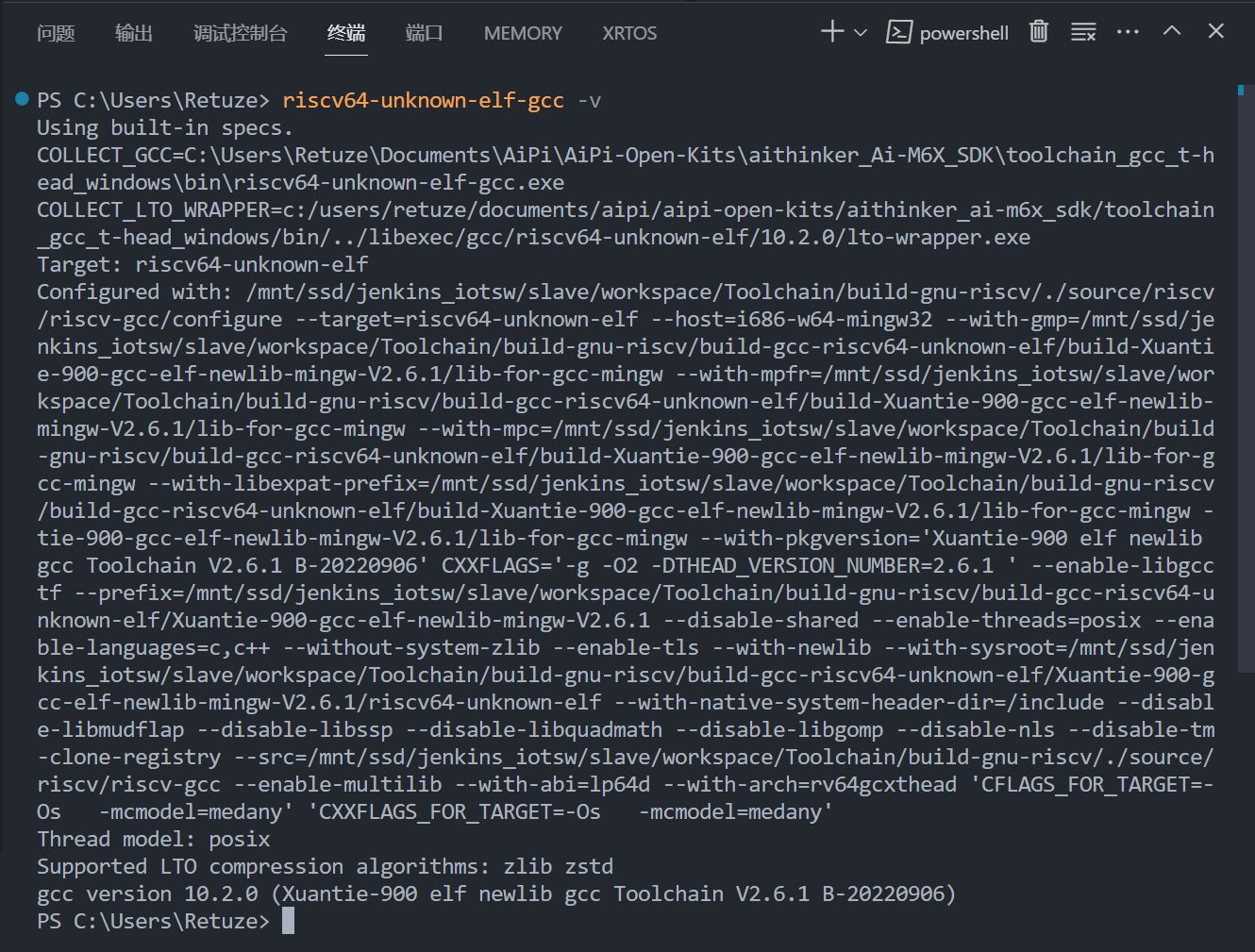Switch to the 输出 (Output) tab
1255x952 pixels.
coord(134,33)
